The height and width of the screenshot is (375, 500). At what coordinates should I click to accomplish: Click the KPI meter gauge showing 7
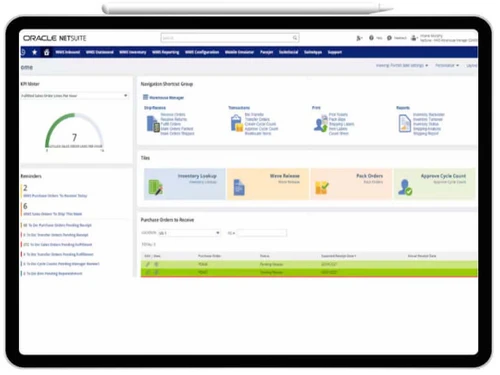[x=74, y=132]
